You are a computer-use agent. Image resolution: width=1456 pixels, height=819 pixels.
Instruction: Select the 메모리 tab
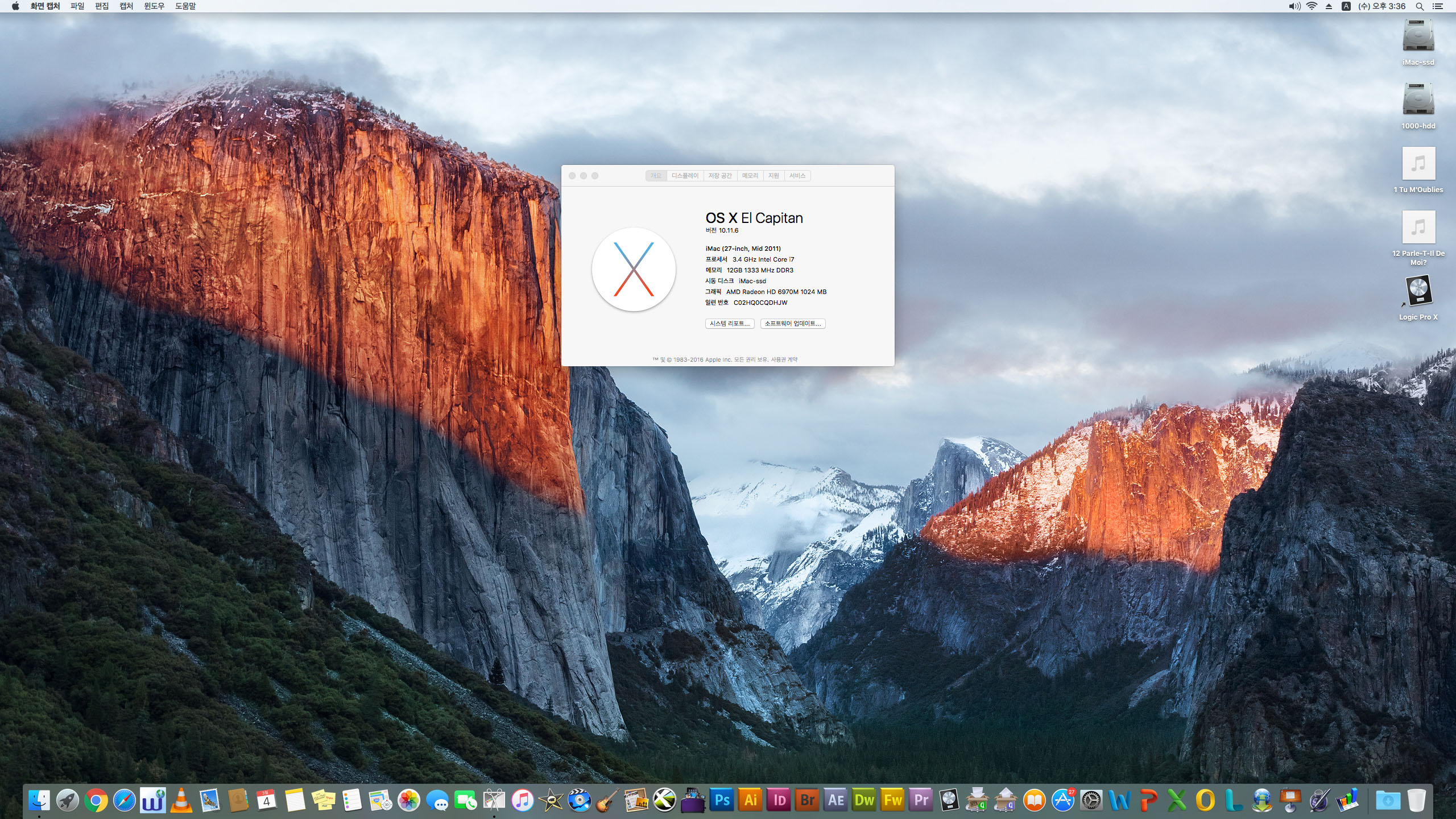(x=750, y=176)
